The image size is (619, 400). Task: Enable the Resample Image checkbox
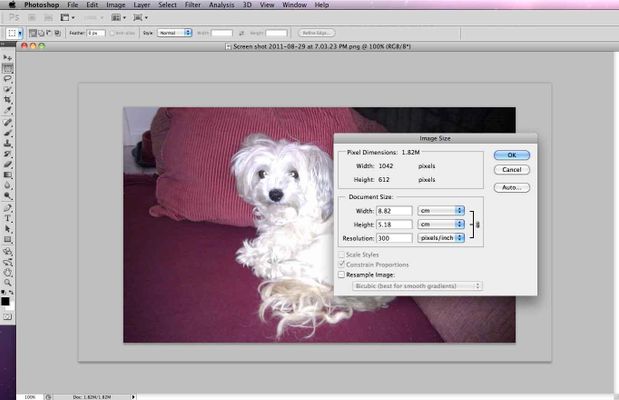click(x=342, y=273)
